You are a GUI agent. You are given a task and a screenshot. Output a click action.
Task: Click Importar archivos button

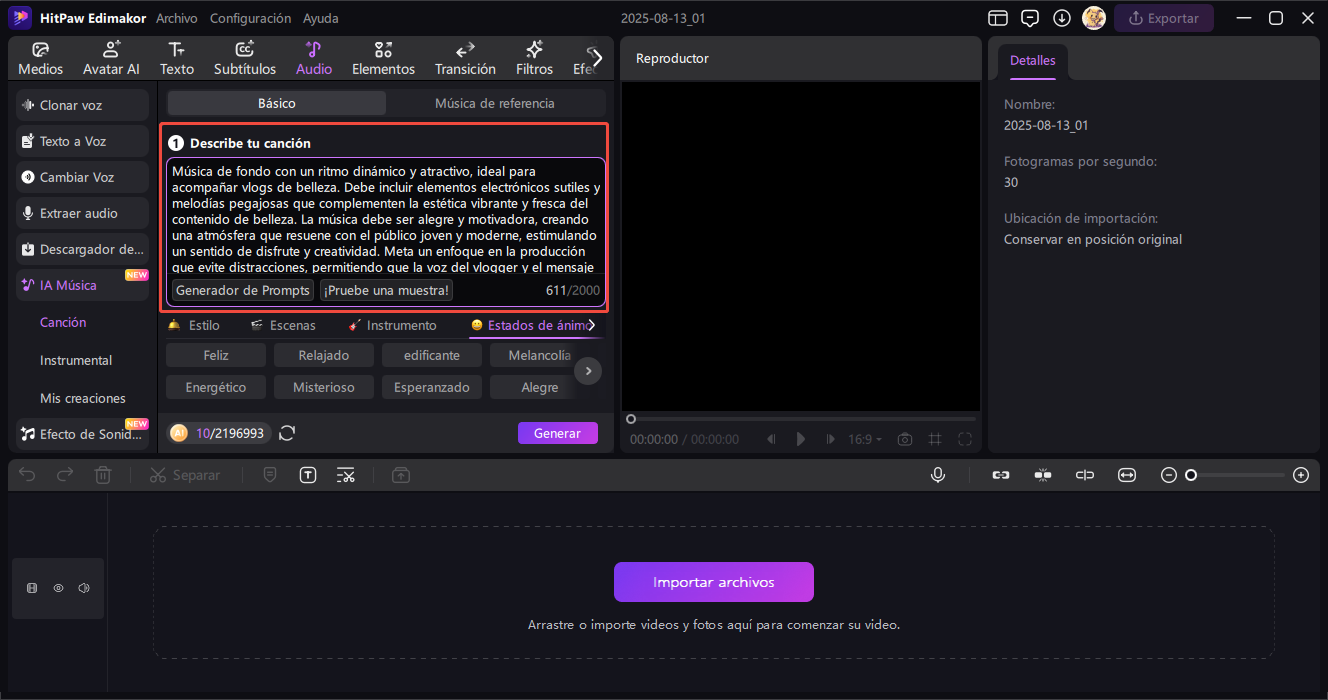[x=713, y=582]
